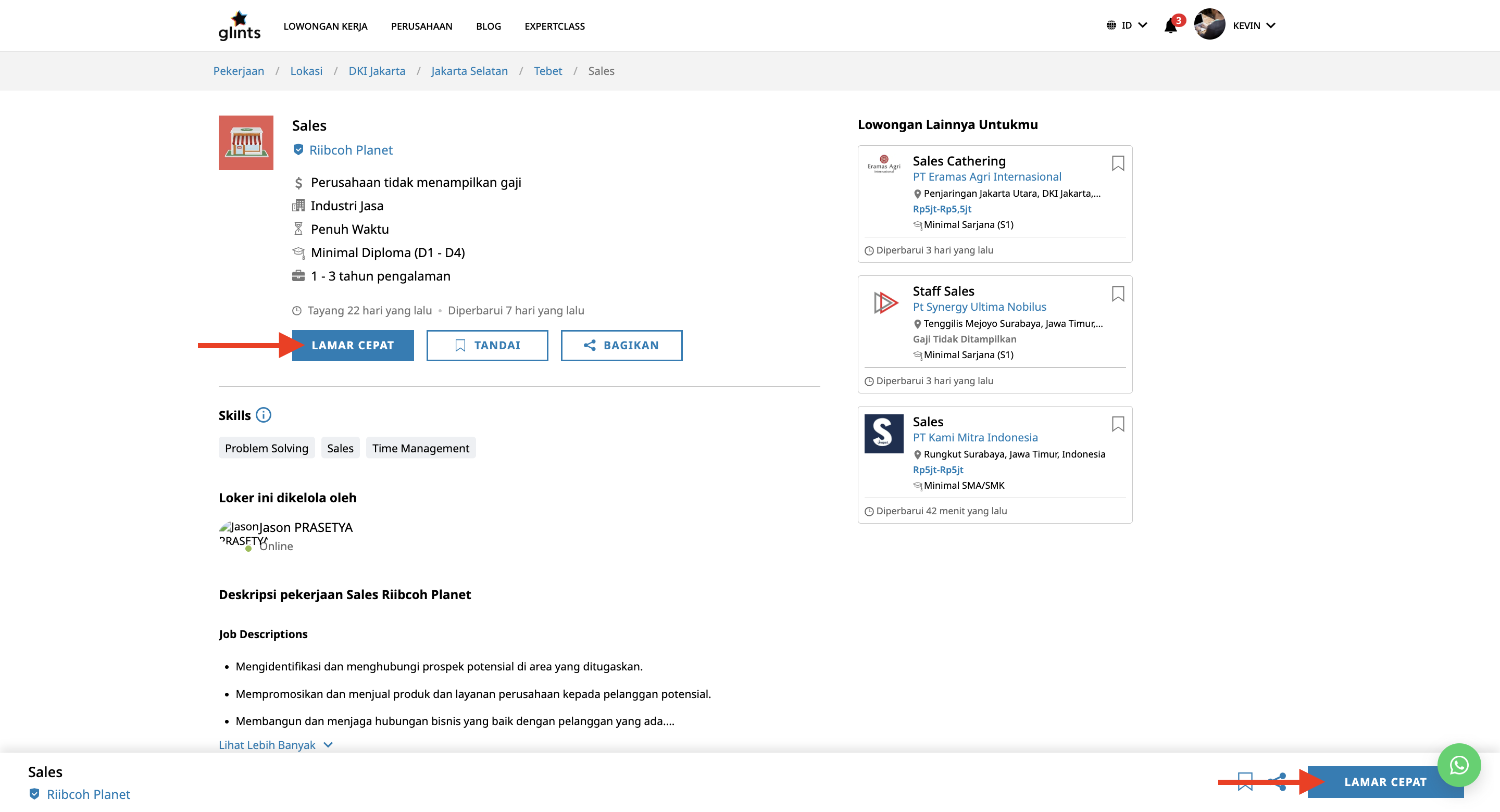Click the Synergy Ultima Nobilus logo
Image resolution: width=1500 pixels, height=812 pixels.
(884, 303)
